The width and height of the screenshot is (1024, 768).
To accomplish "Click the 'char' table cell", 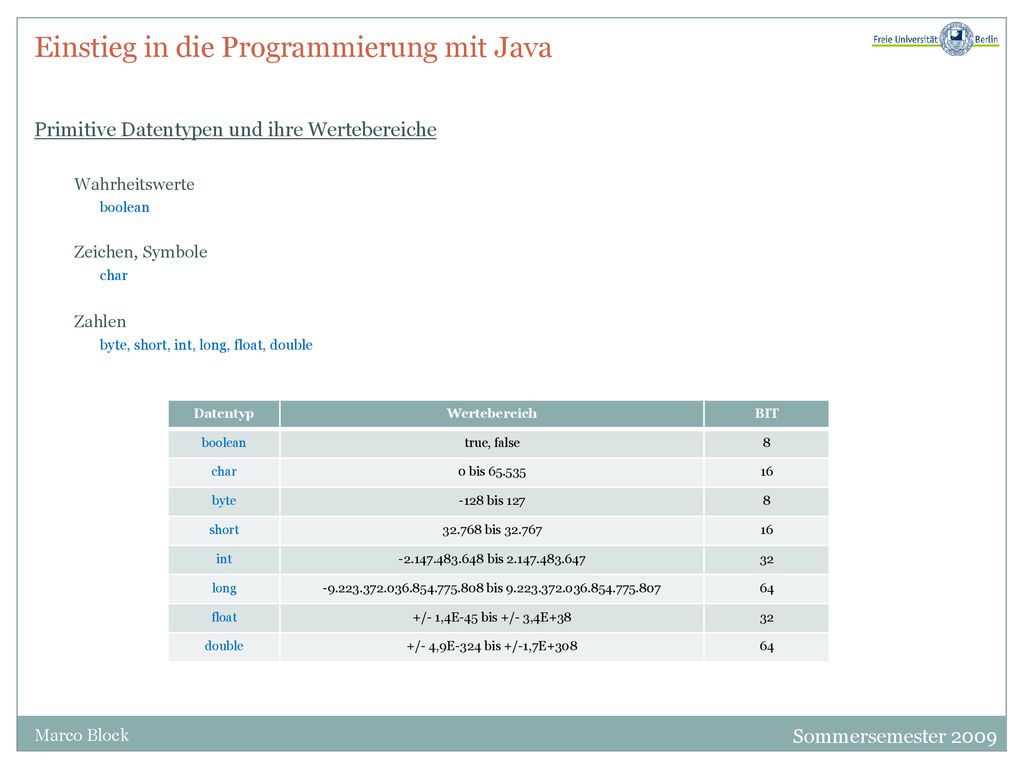I will [224, 472].
